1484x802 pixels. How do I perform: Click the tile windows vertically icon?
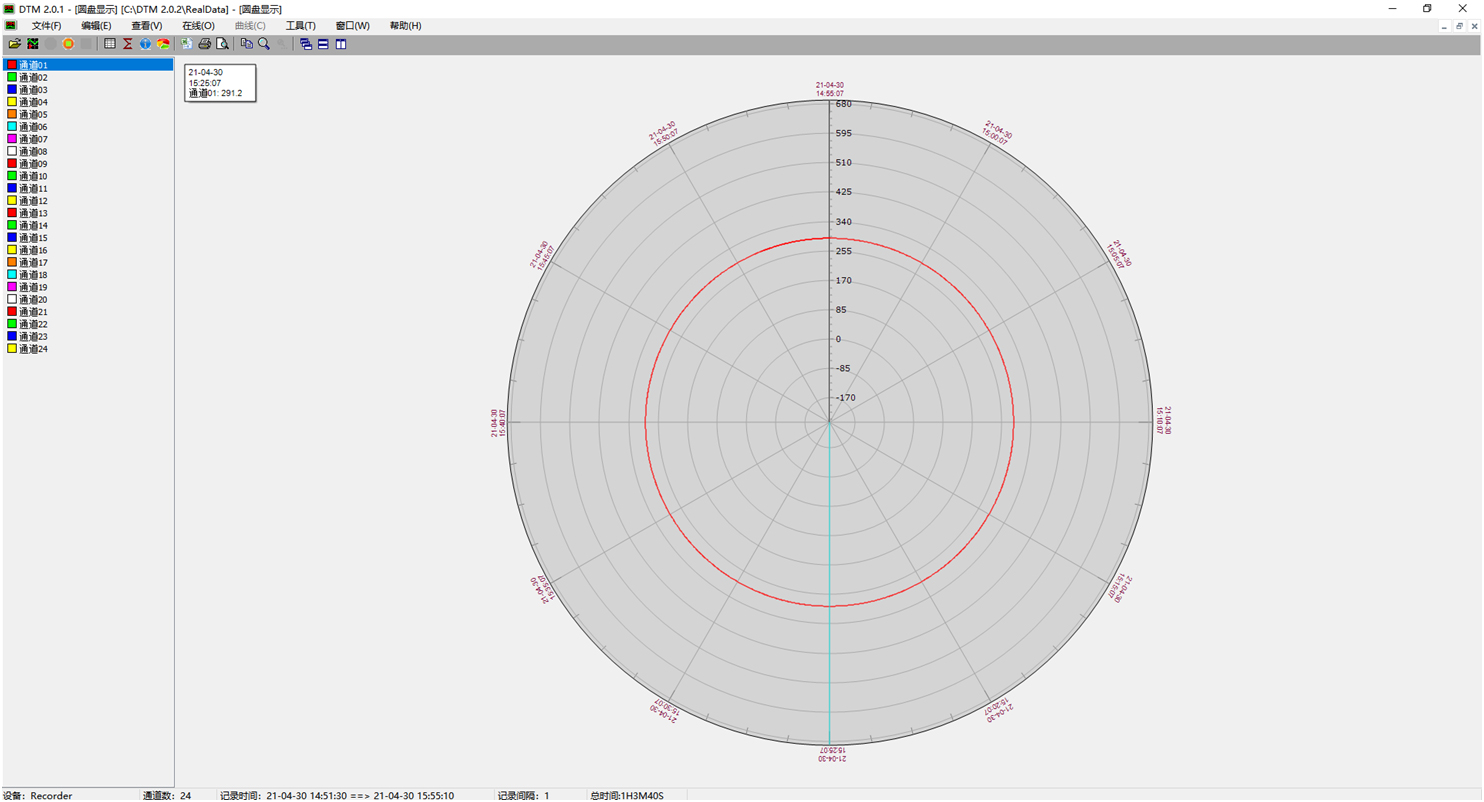coord(341,44)
